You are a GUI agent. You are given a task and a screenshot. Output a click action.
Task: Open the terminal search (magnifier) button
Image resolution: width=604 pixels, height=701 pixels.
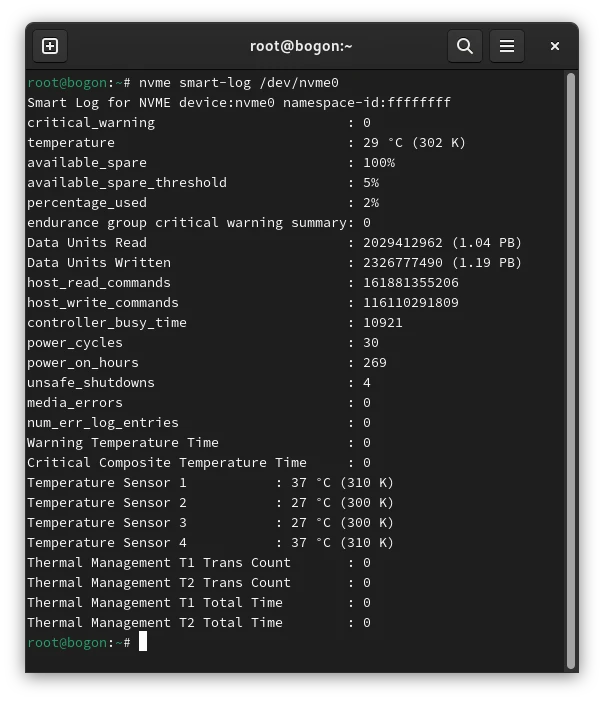(x=465, y=46)
